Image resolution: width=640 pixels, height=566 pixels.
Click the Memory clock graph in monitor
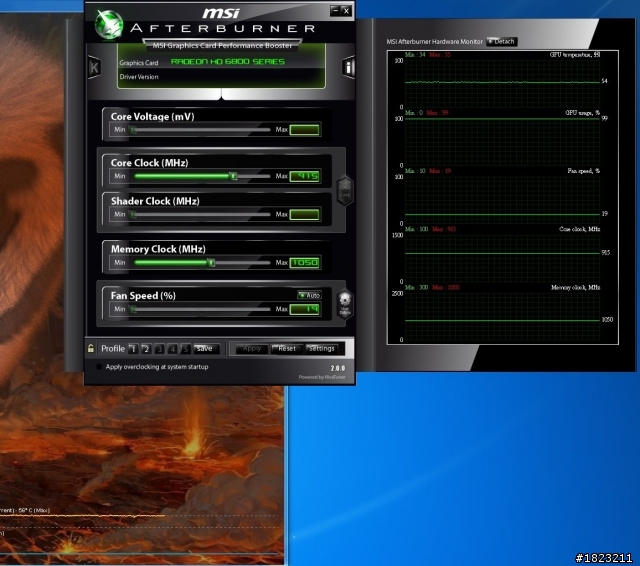click(502, 317)
